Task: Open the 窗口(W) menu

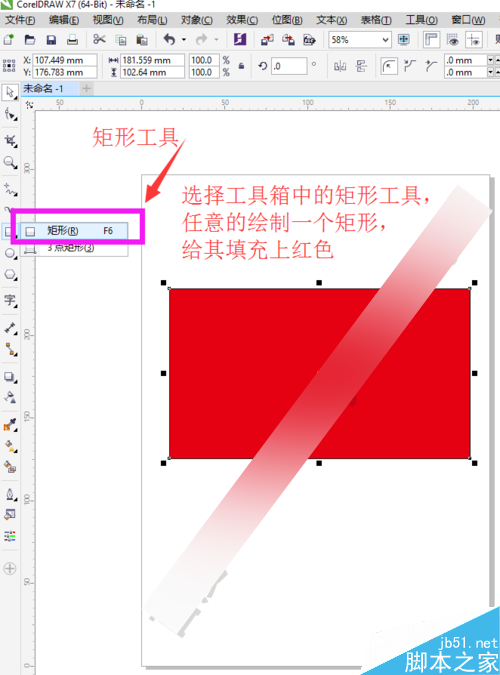Action: (468, 20)
